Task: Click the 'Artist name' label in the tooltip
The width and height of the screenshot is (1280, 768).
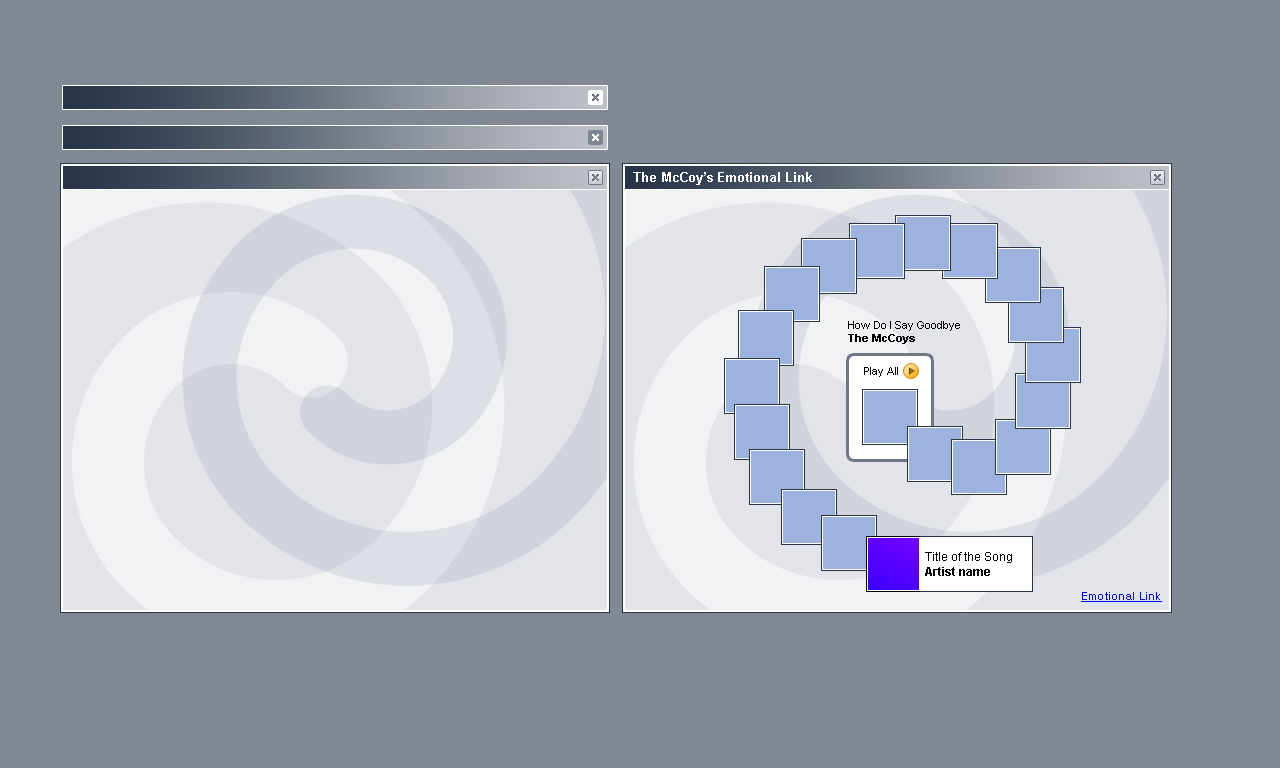Action: coord(957,572)
